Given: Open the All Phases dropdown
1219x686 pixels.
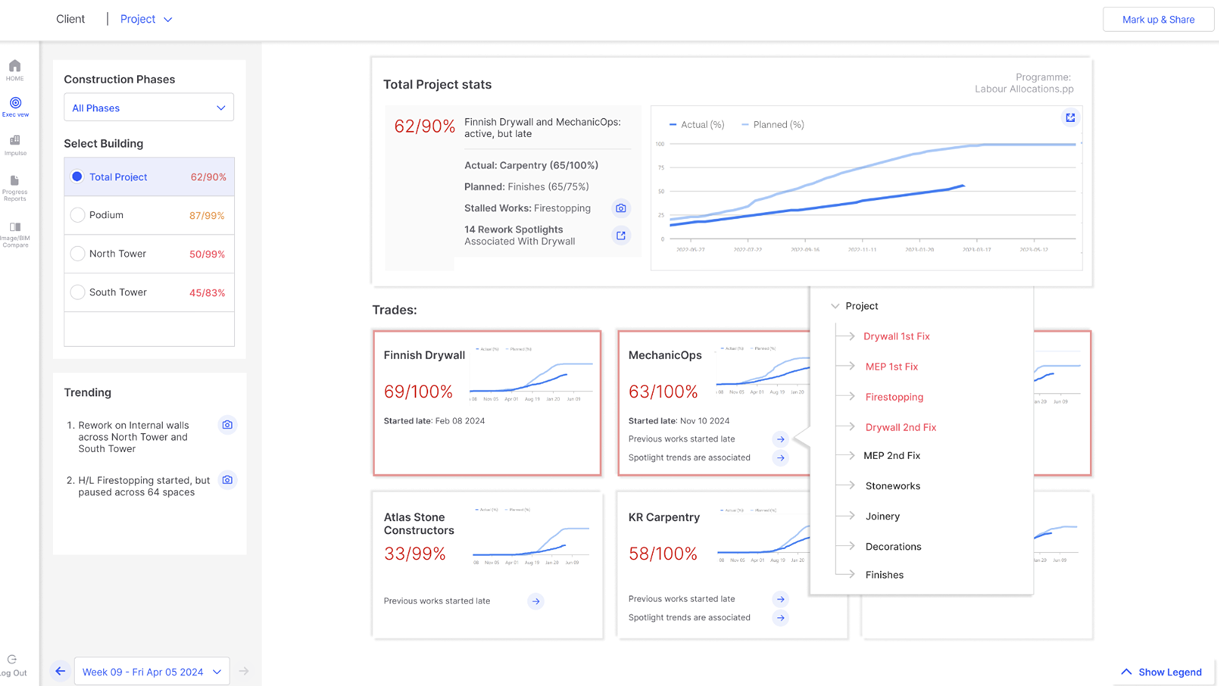Looking at the screenshot, I should click(x=148, y=107).
